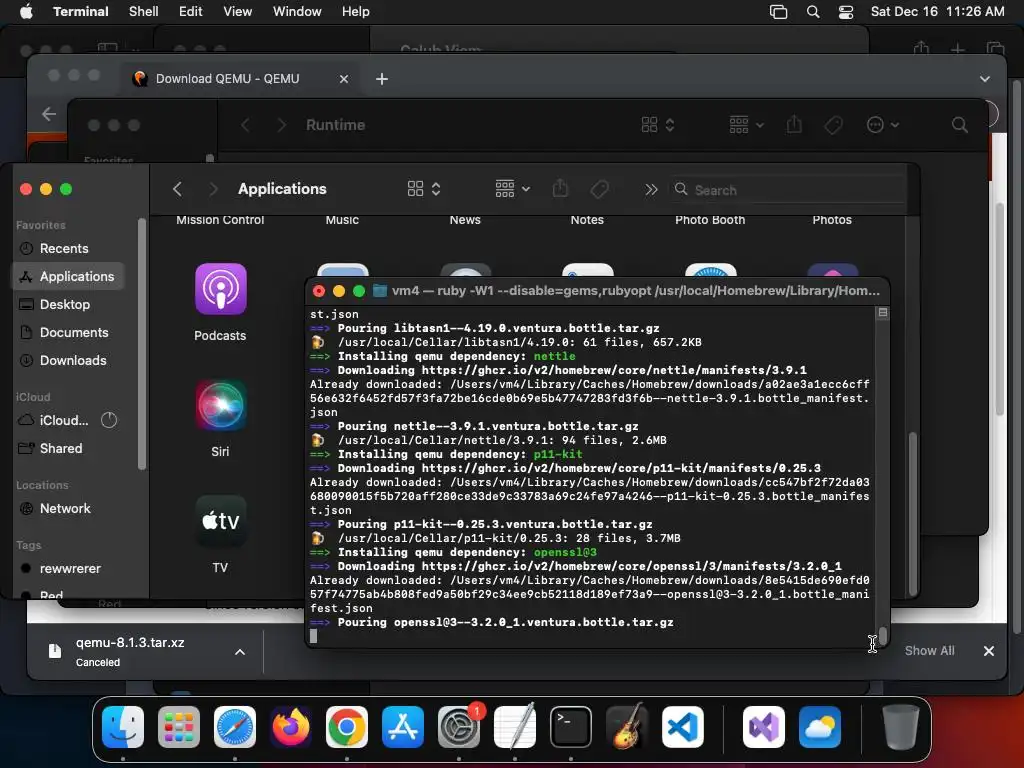Switch to Terminal via Dock icon
This screenshot has width=1024, height=768.
click(571, 727)
